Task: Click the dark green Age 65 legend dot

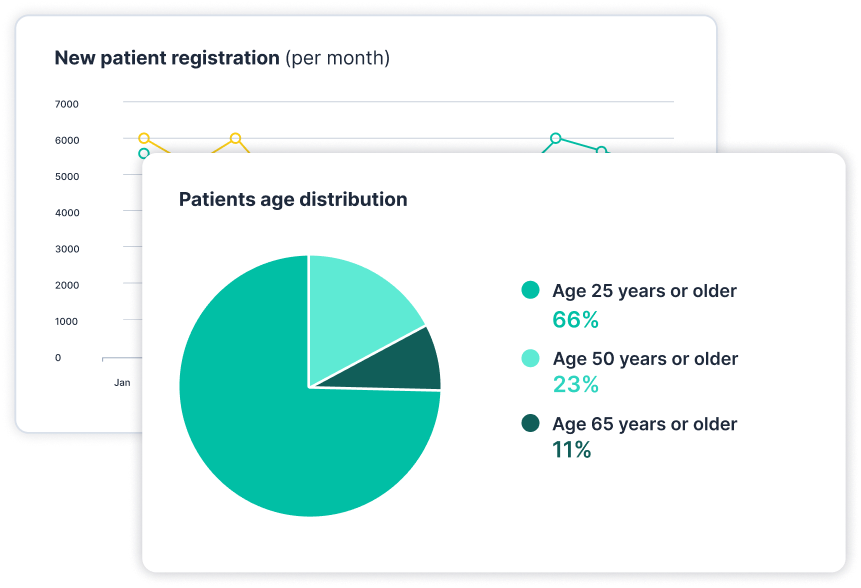Action: point(531,424)
